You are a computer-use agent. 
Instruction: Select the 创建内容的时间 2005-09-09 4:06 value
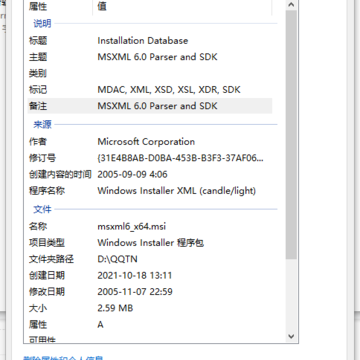pyautogui.click(x=132, y=174)
